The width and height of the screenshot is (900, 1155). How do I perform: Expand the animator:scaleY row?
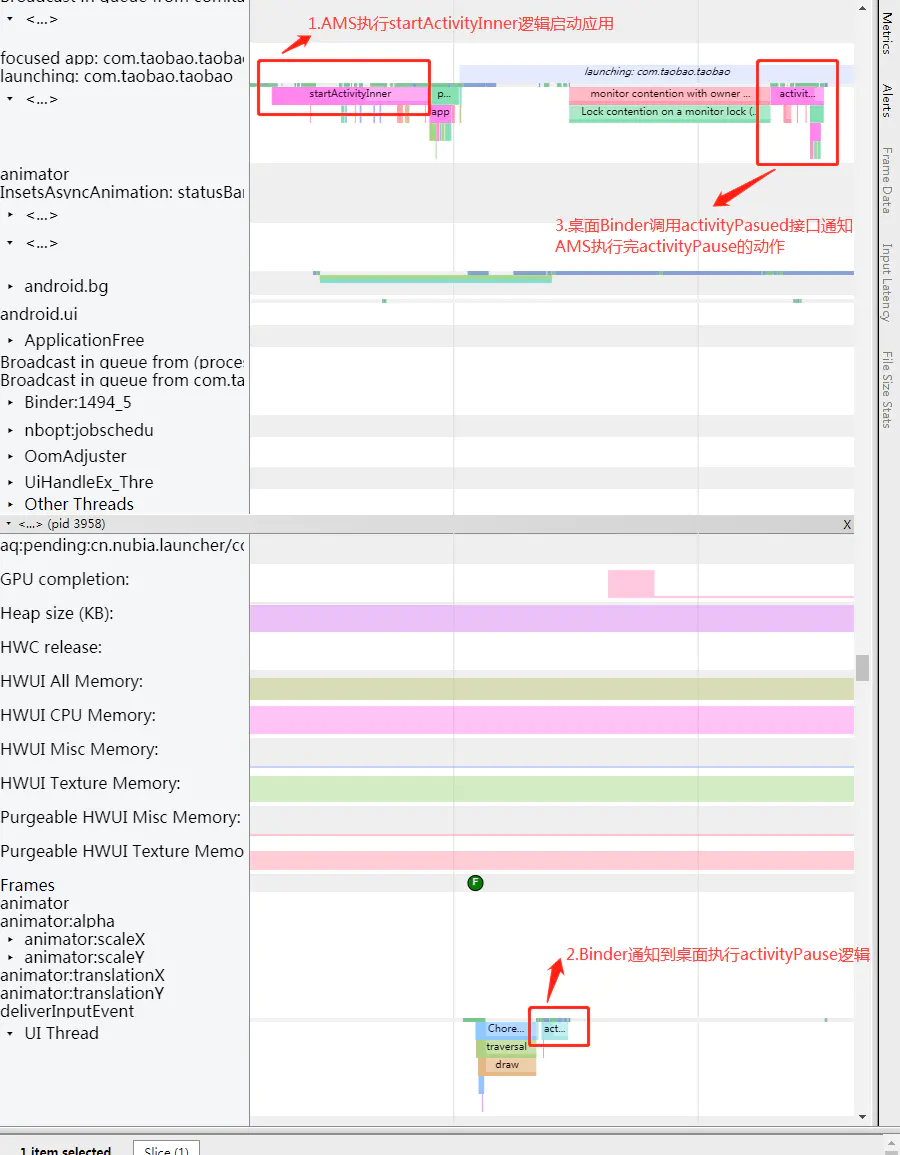click(10, 958)
